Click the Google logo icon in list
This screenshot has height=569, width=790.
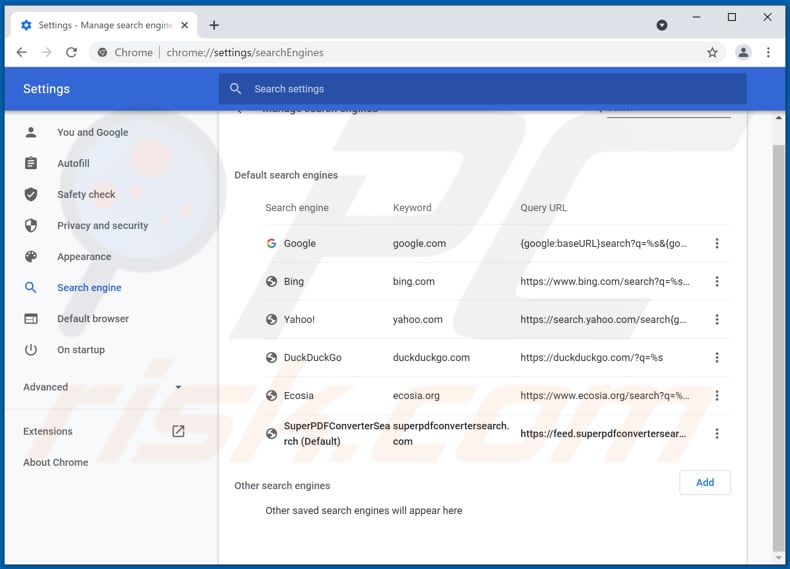tap(271, 243)
